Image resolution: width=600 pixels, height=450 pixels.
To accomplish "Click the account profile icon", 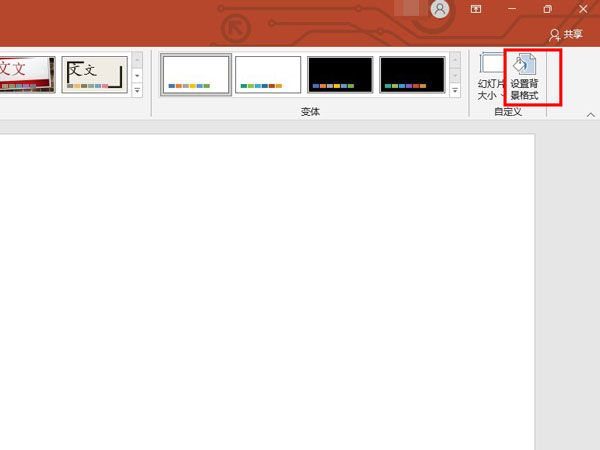I will point(440,9).
